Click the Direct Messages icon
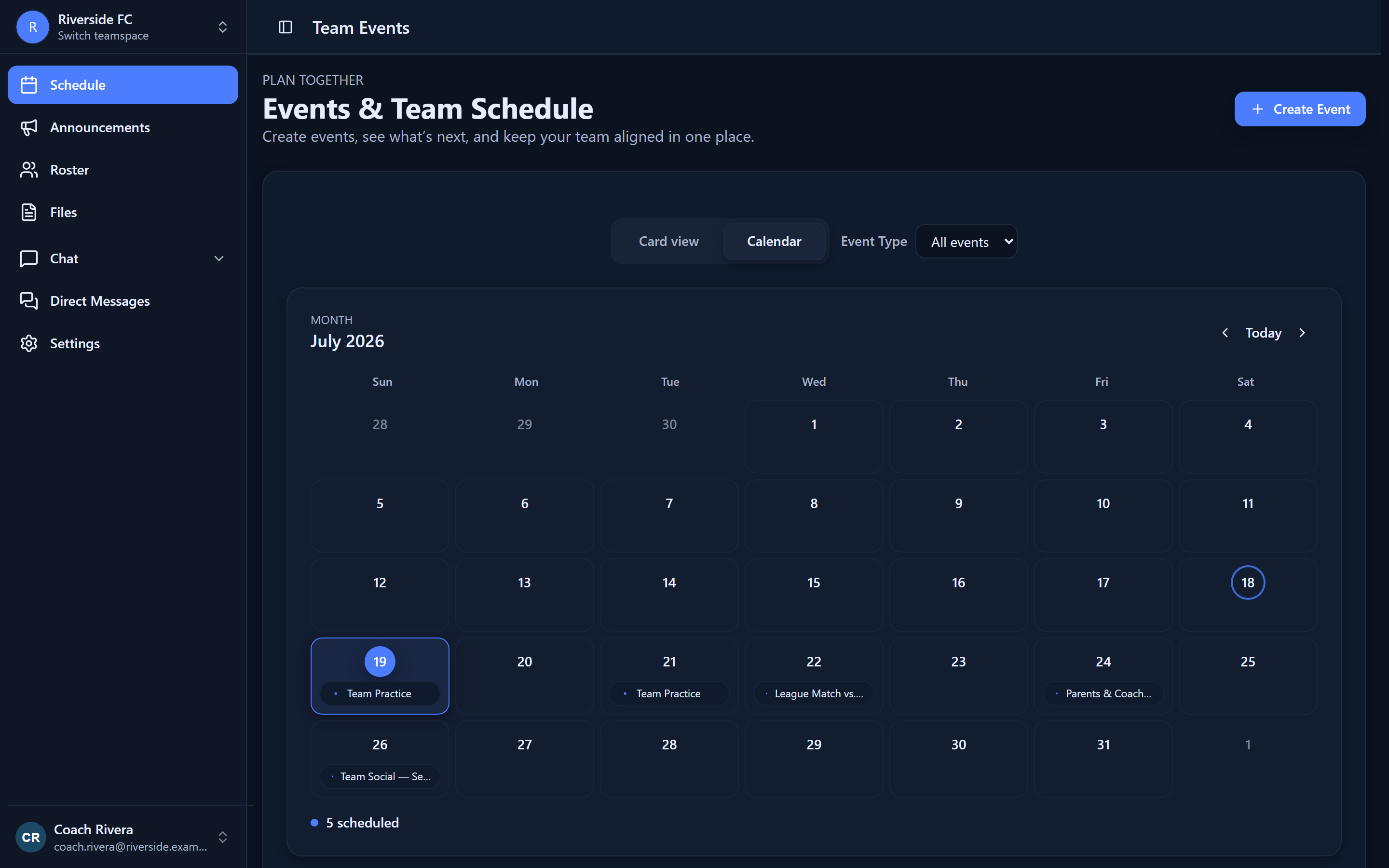 (x=29, y=301)
